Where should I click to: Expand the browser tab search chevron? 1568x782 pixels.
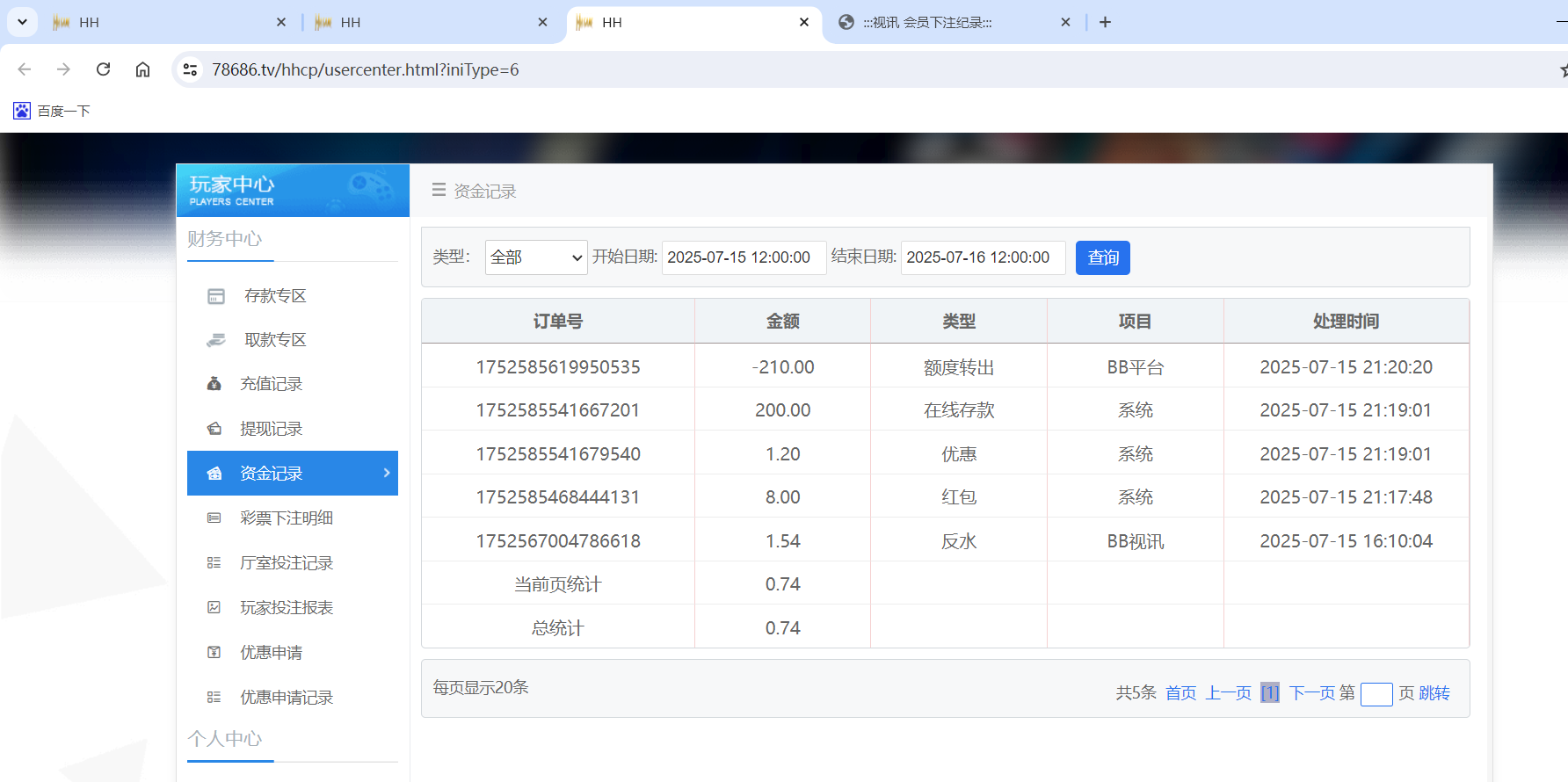[22, 22]
